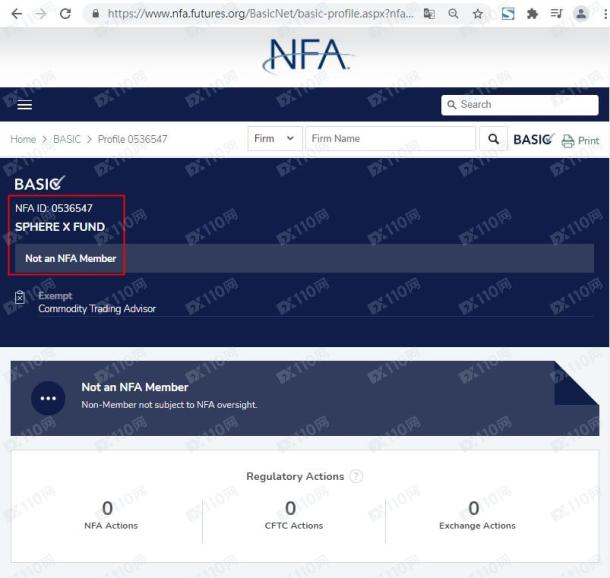Click the Not an NFA Member card heading
This screenshot has height=578, width=610.
click(x=135, y=387)
